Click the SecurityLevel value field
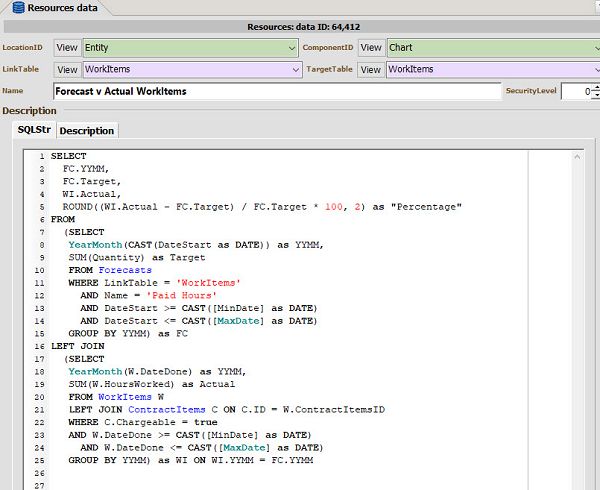Screen dimensions: 600x490 (x=576, y=91)
